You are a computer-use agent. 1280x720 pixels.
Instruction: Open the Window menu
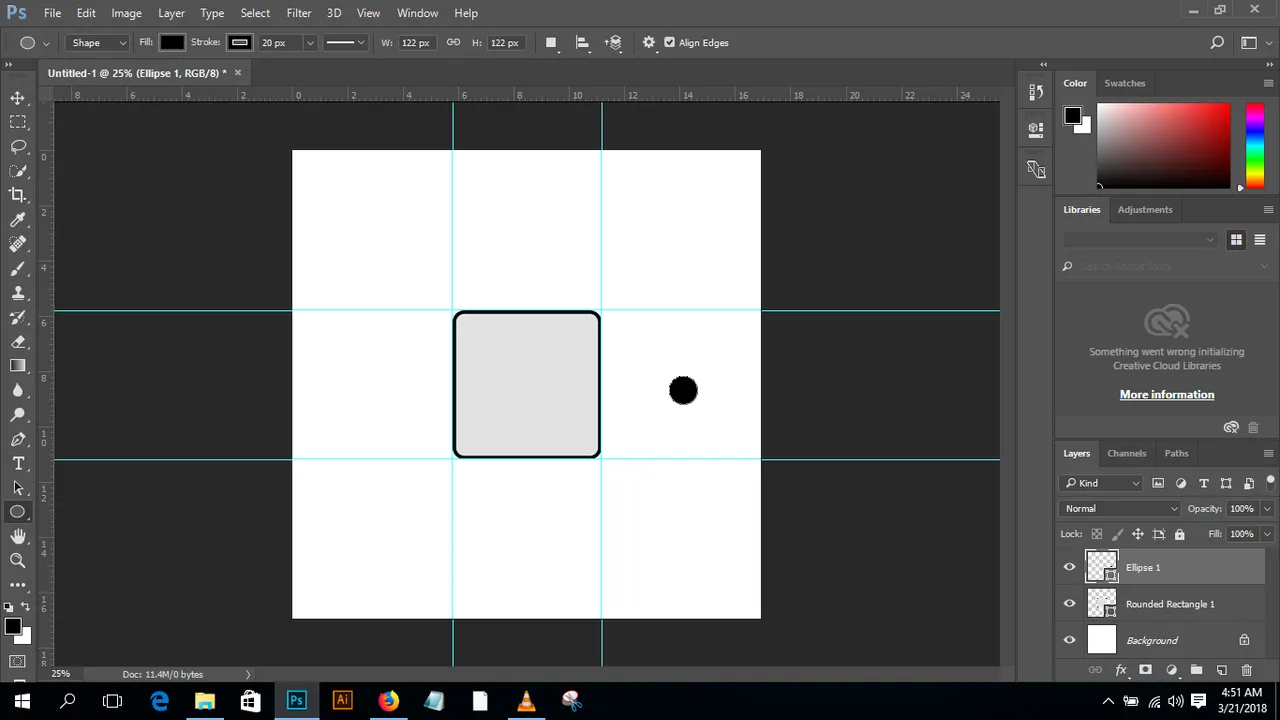pyautogui.click(x=417, y=13)
